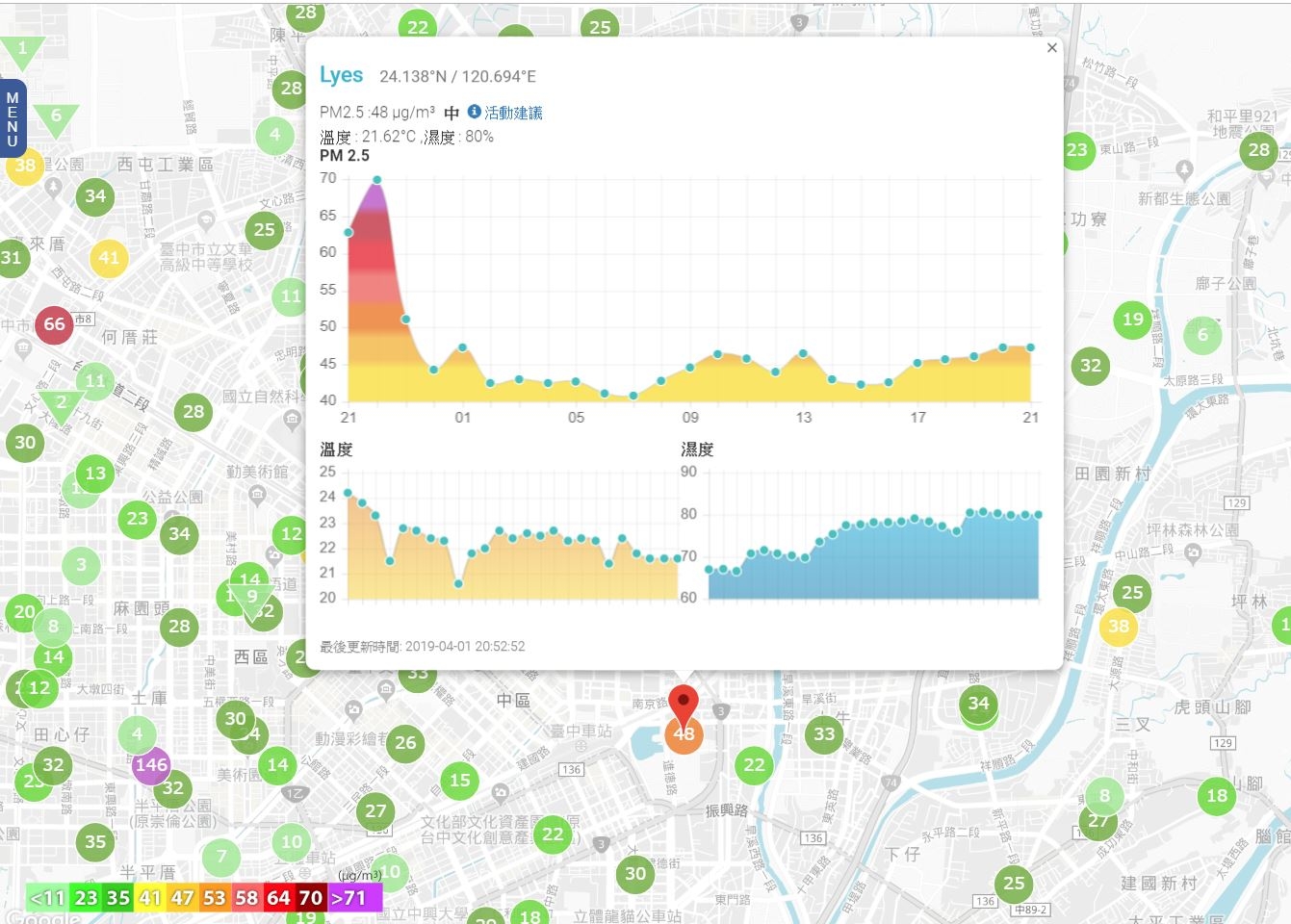Image resolution: width=1291 pixels, height=924 pixels.
Task: Select the PM2.5 :48 μg/m³ reading
Action: click(x=377, y=113)
